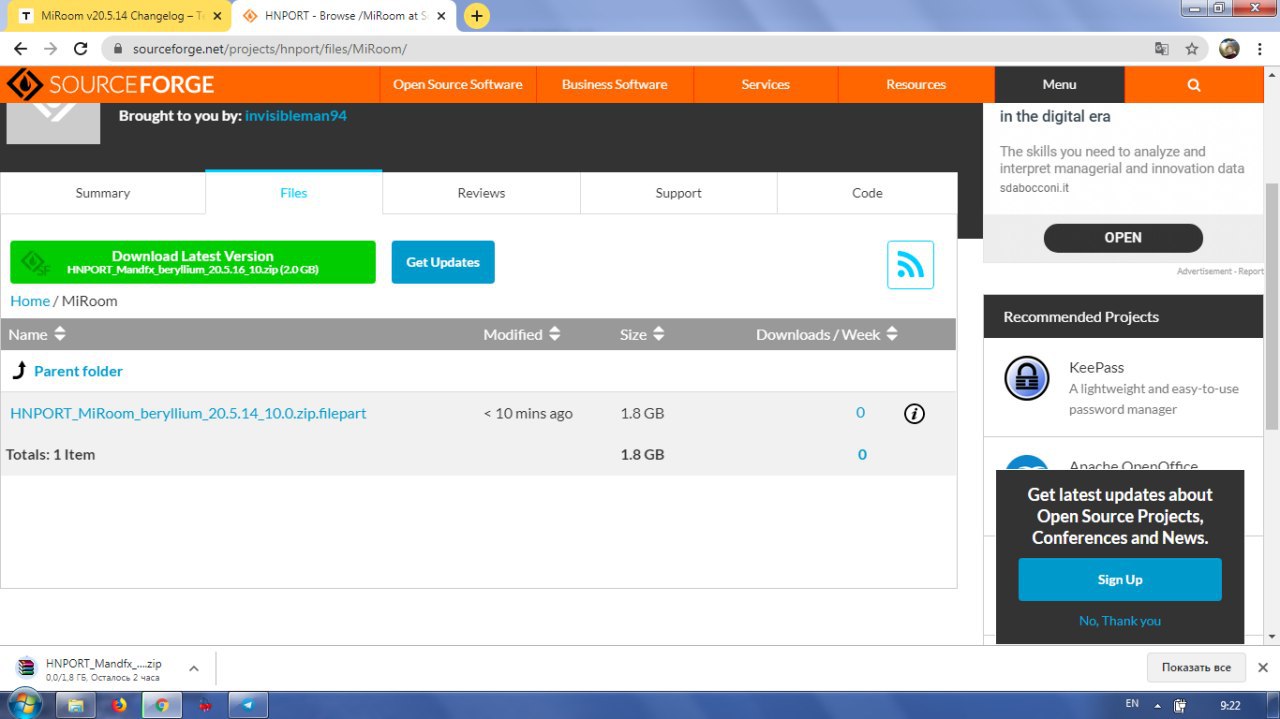Open Firefox from the taskbar
This screenshot has width=1280, height=719.
(120, 705)
